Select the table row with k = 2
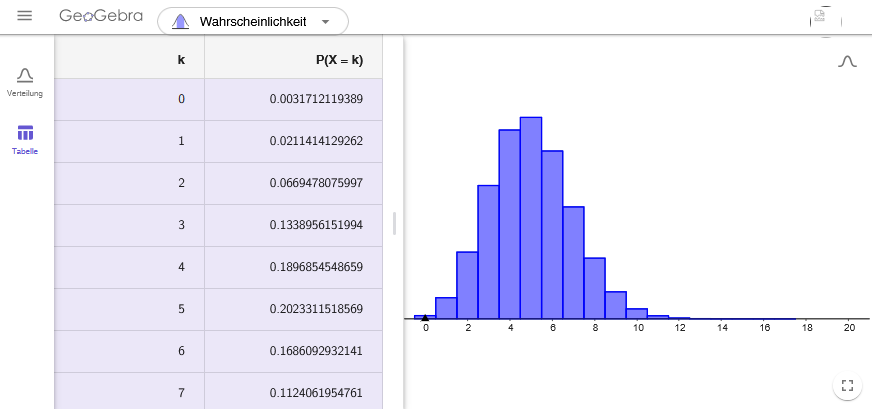The height and width of the screenshot is (409, 872). (219, 183)
